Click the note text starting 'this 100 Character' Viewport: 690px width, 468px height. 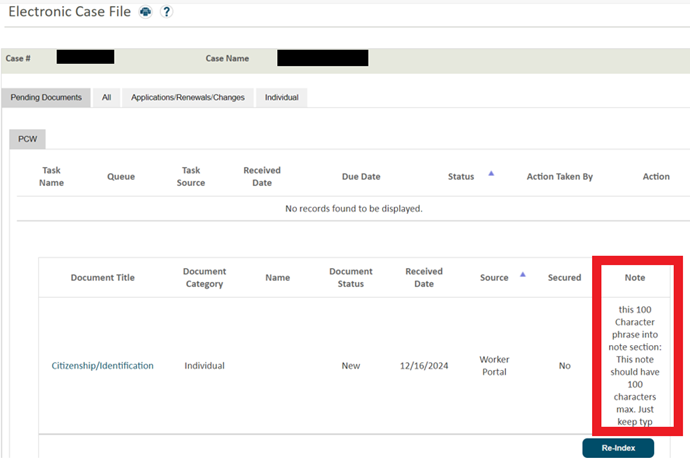pyautogui.click(x=635, y=366)
